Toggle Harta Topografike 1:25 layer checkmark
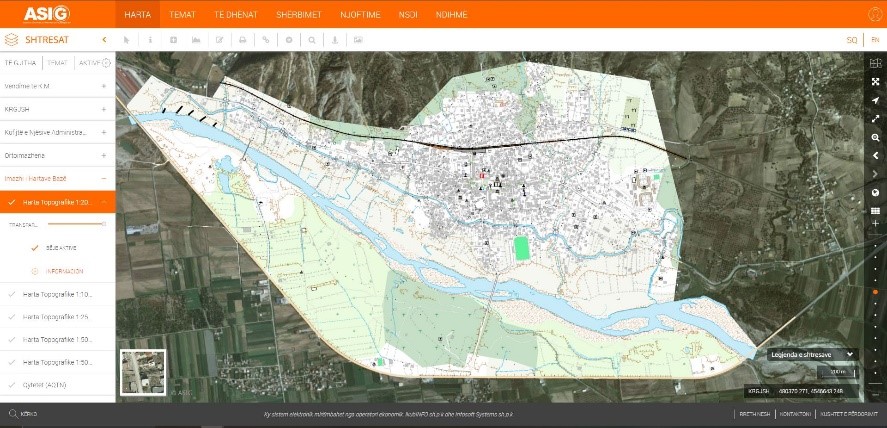 pyautogui.click(x=12, y=317)
